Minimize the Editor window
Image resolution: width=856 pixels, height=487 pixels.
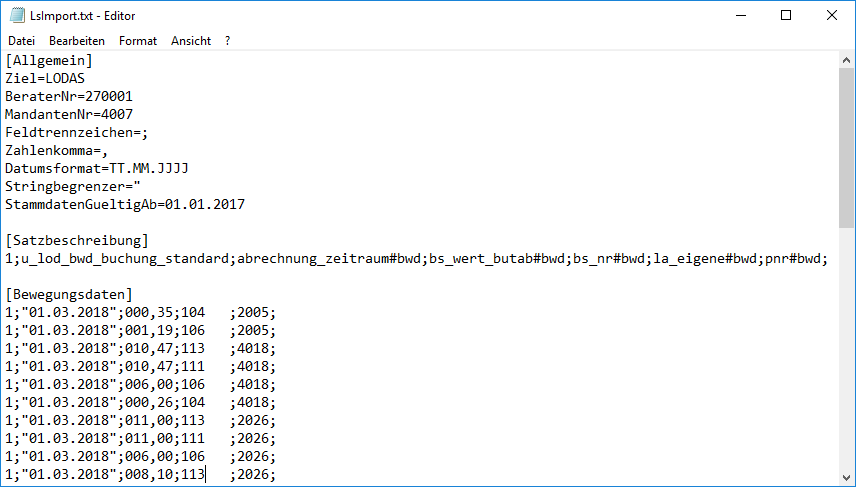(740, 16)
